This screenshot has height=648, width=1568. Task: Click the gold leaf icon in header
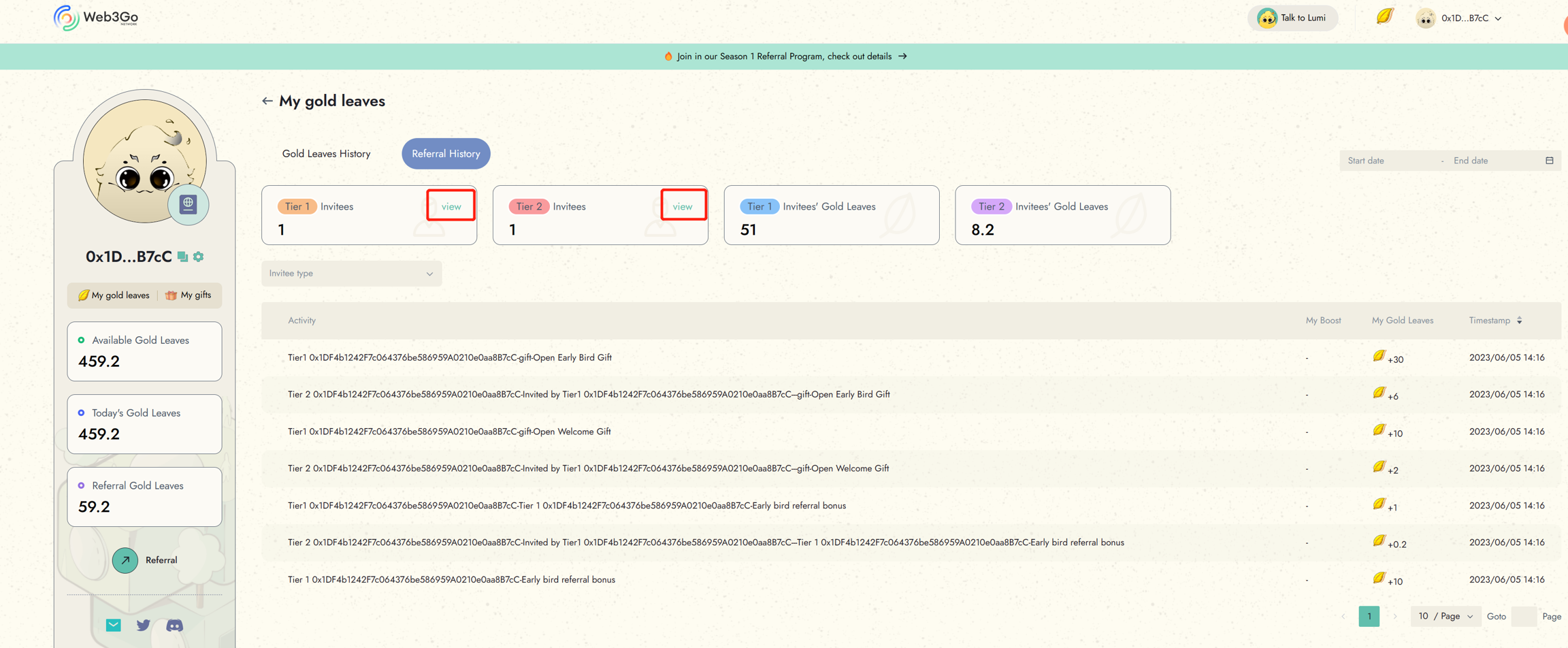pos(1384,16)
